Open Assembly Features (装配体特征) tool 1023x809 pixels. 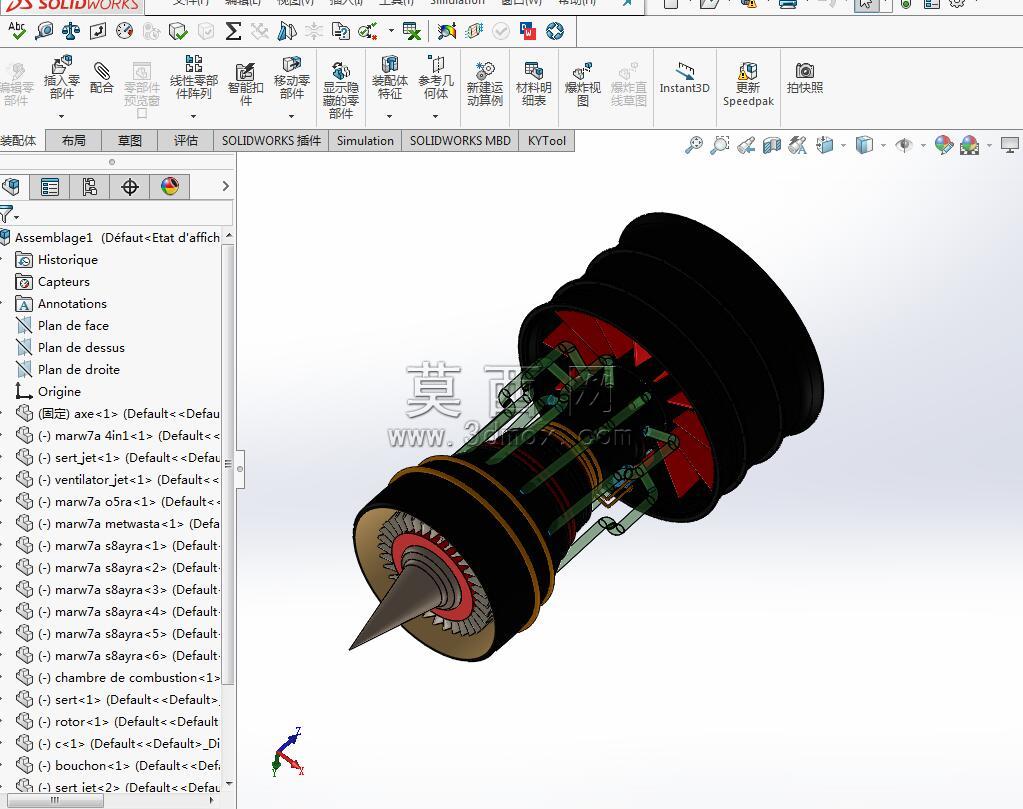tap(389, 78)
